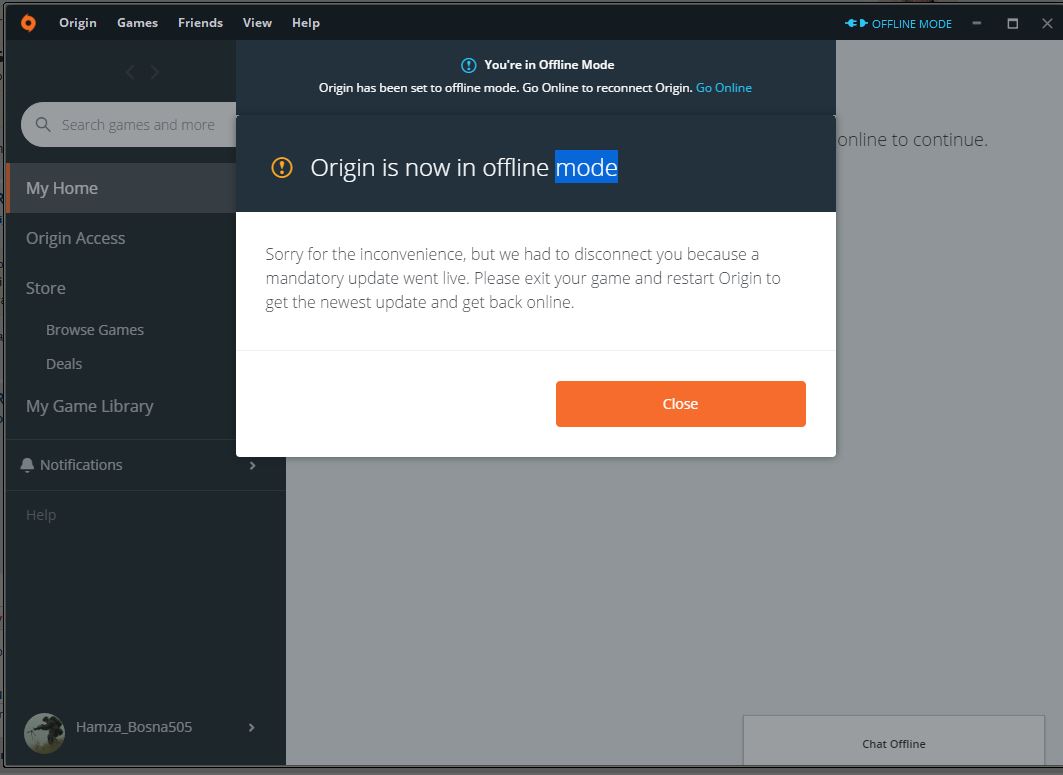Minimize the Origin window
Screen dimensions: 1063x775
tap(977, 23)
